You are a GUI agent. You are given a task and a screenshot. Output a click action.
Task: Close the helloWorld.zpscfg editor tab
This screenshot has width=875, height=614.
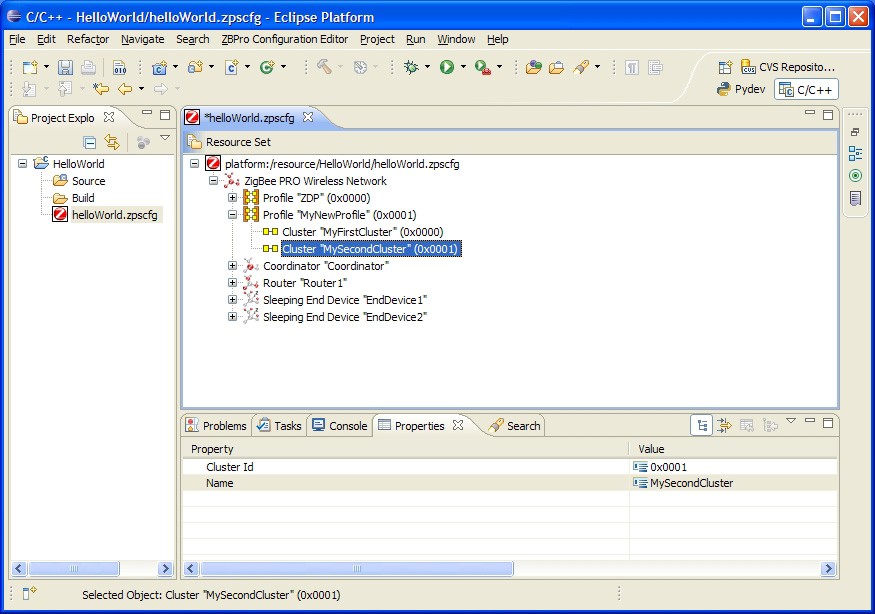point(308,117)
